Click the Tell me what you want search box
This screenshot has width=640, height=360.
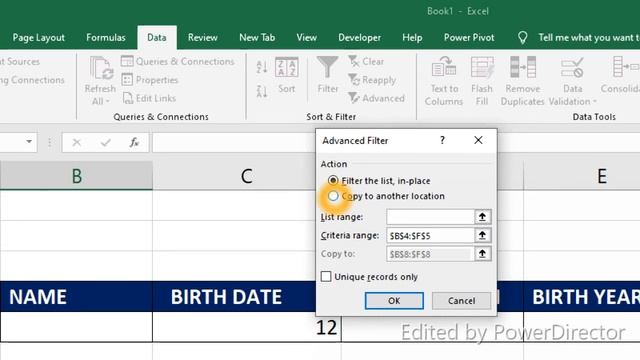(x=589, y=38)
